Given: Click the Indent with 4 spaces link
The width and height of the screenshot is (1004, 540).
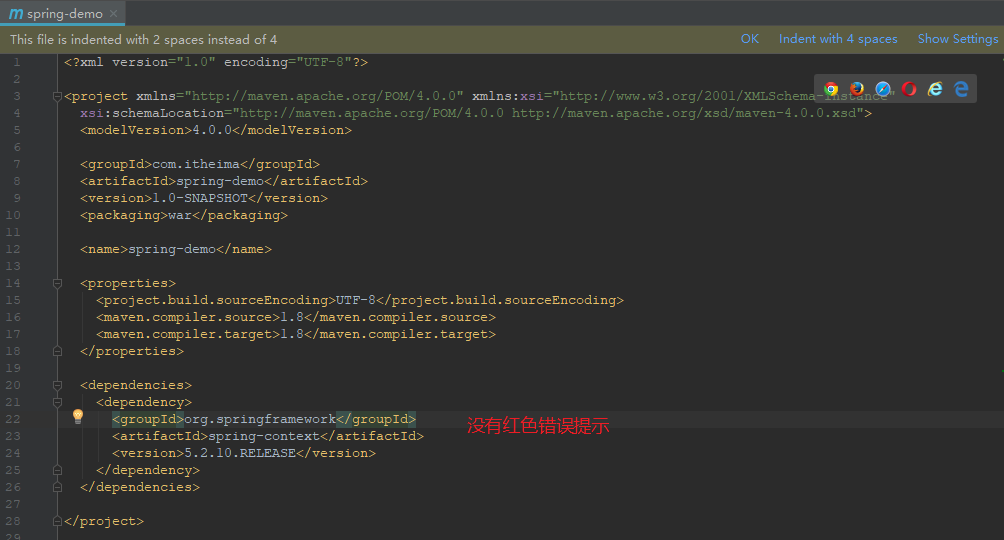Looking at the screenshot, I should (x=838, y=39).
